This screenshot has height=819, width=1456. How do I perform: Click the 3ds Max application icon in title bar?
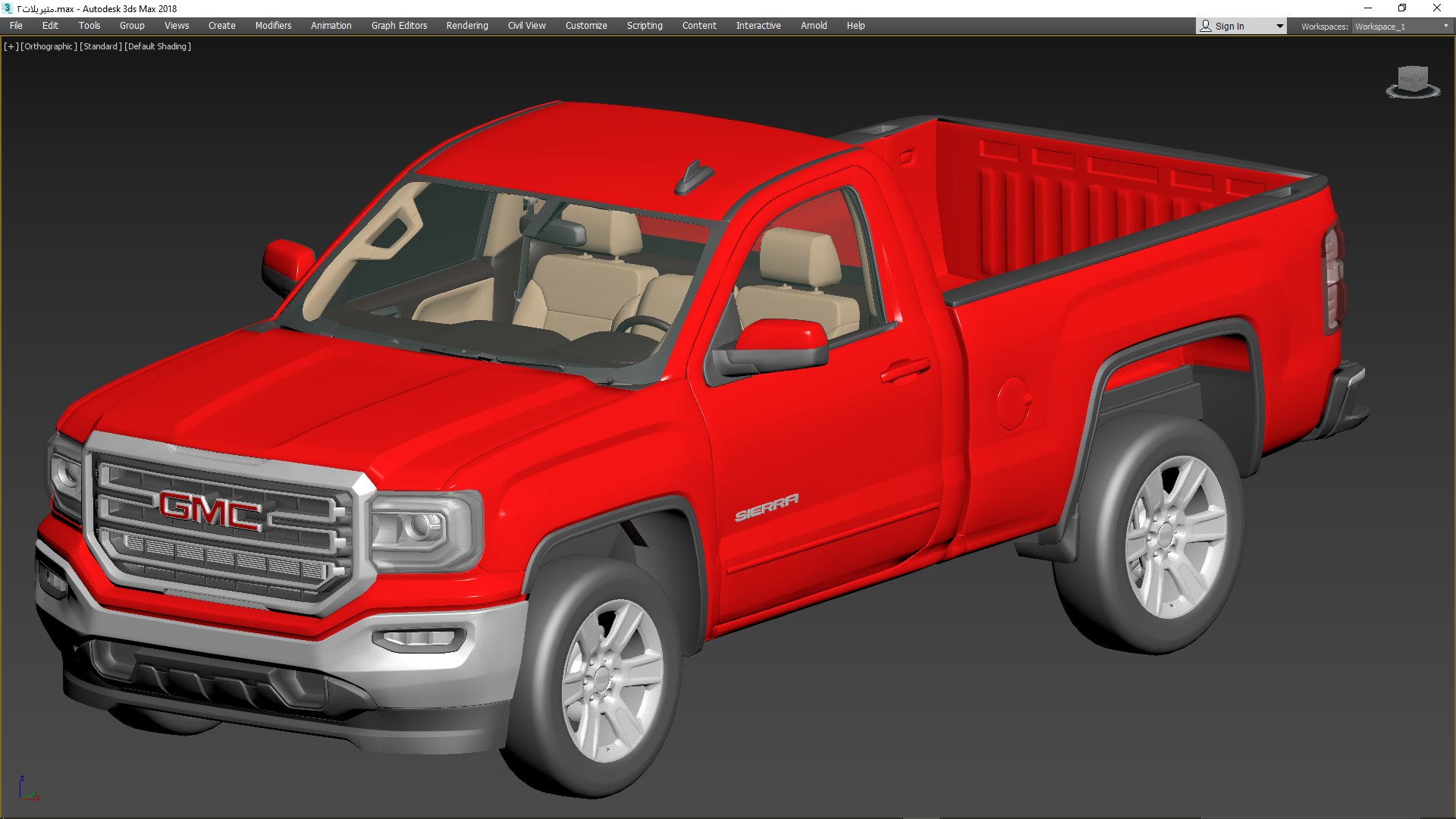point(8,8)
